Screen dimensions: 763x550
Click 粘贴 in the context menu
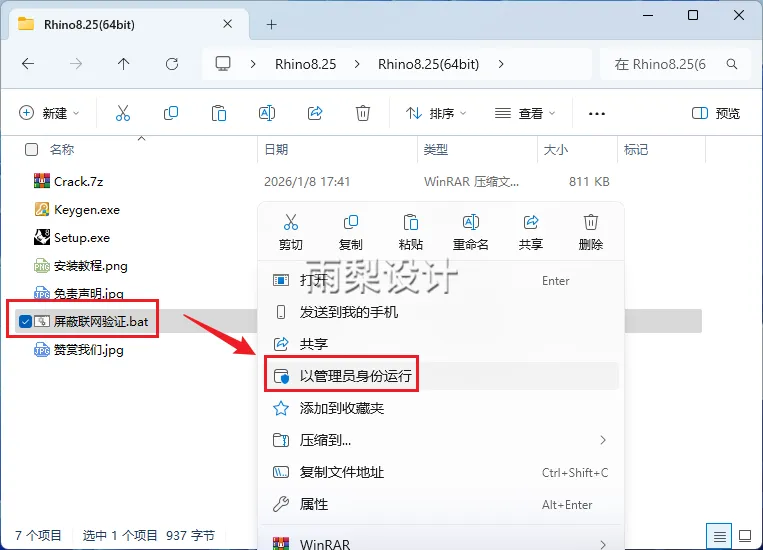[410, 233]
